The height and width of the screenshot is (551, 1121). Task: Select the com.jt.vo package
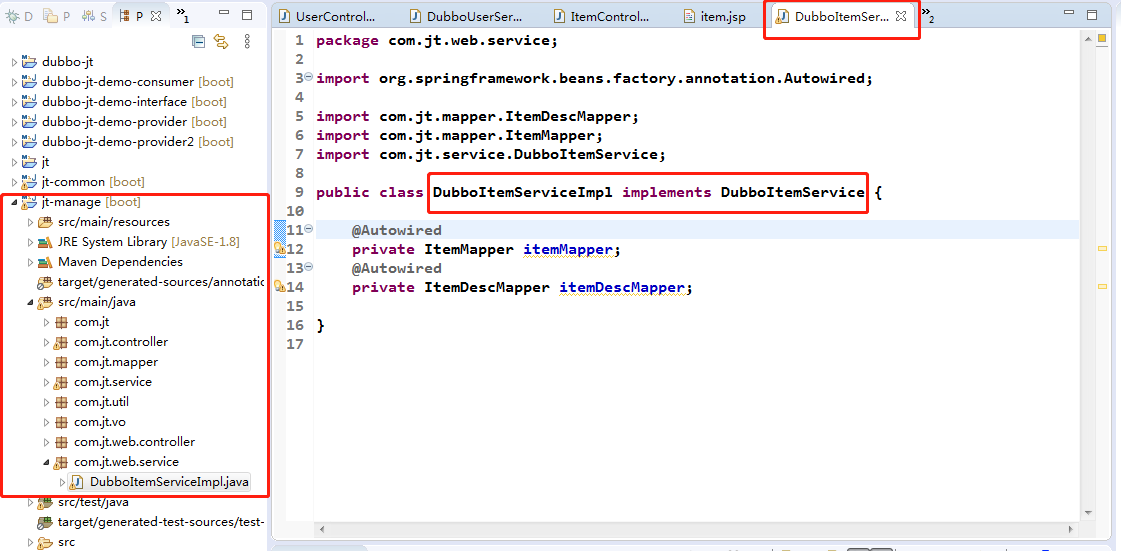click(x=99, y=422)
